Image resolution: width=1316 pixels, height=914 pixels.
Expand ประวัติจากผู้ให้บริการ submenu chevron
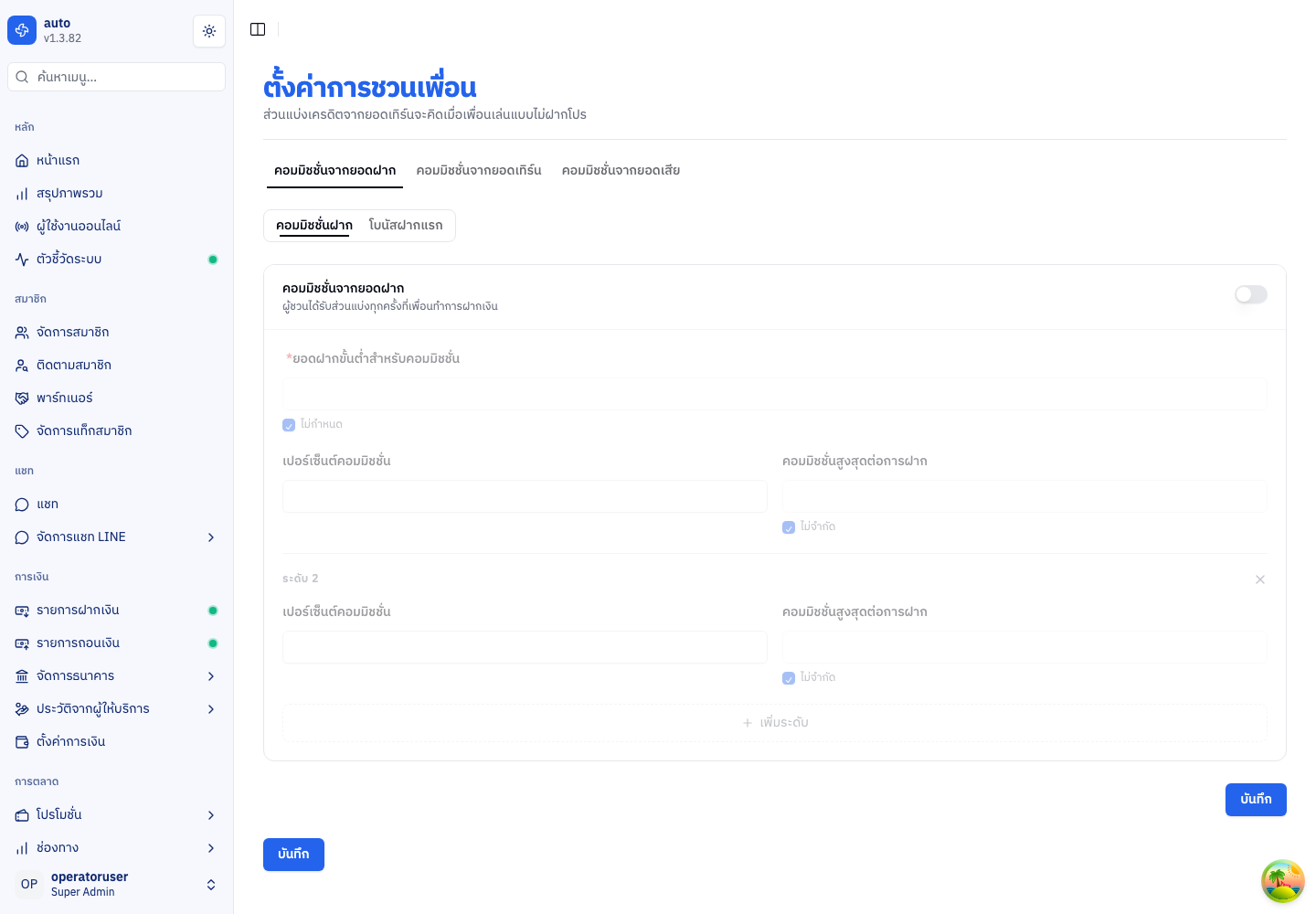click(x=211, y=709)
